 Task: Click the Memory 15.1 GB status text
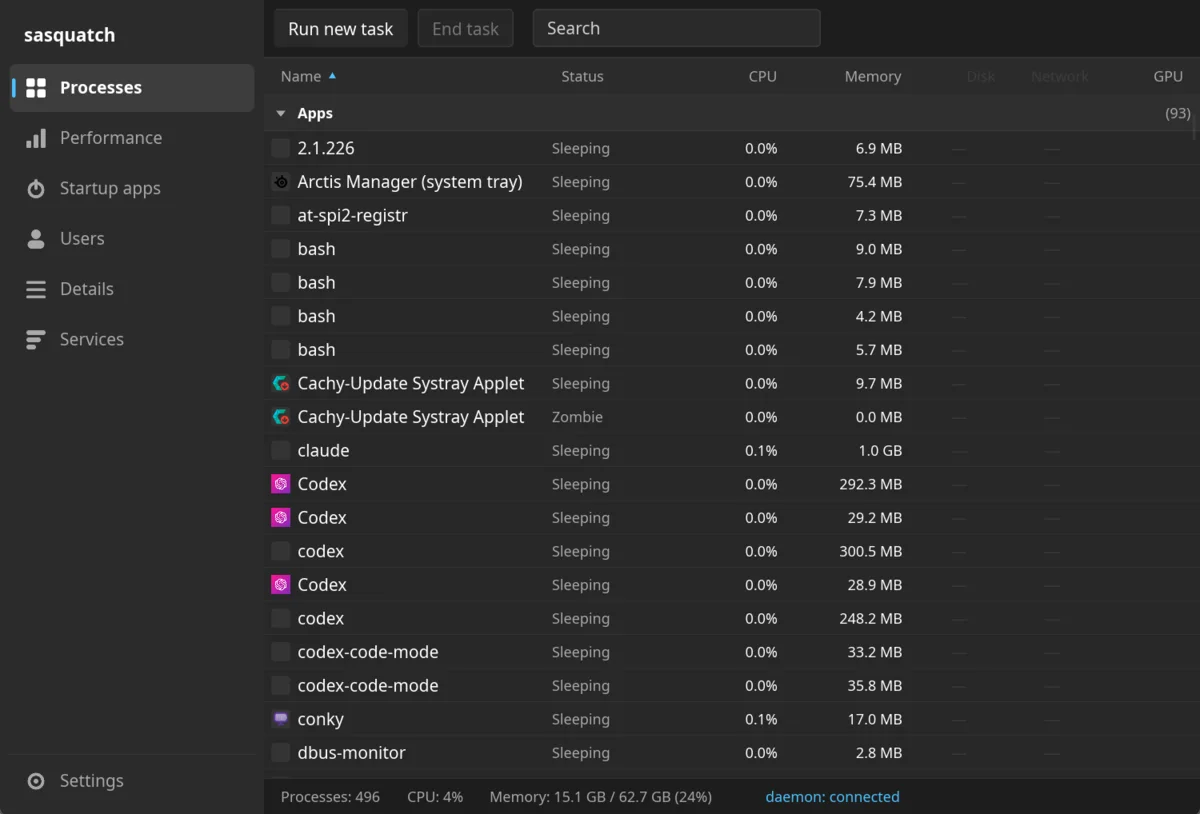(x=600, y=797)
